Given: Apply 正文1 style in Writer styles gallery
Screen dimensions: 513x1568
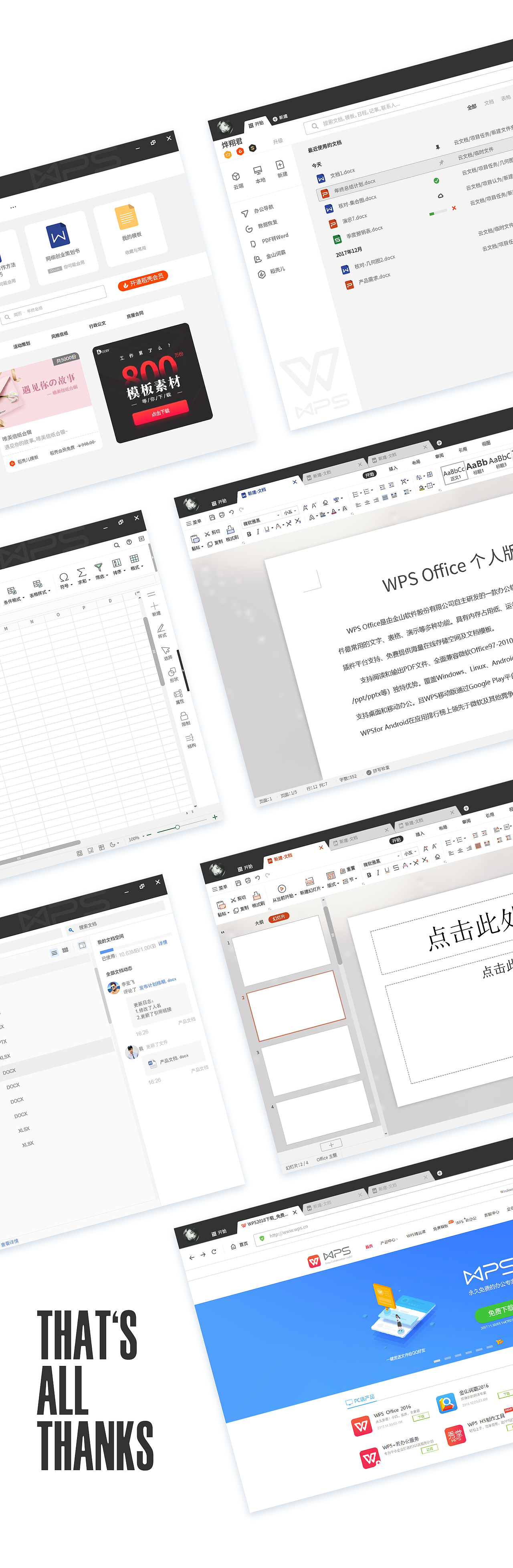Looking at the screenshot, I should (454, 473).
